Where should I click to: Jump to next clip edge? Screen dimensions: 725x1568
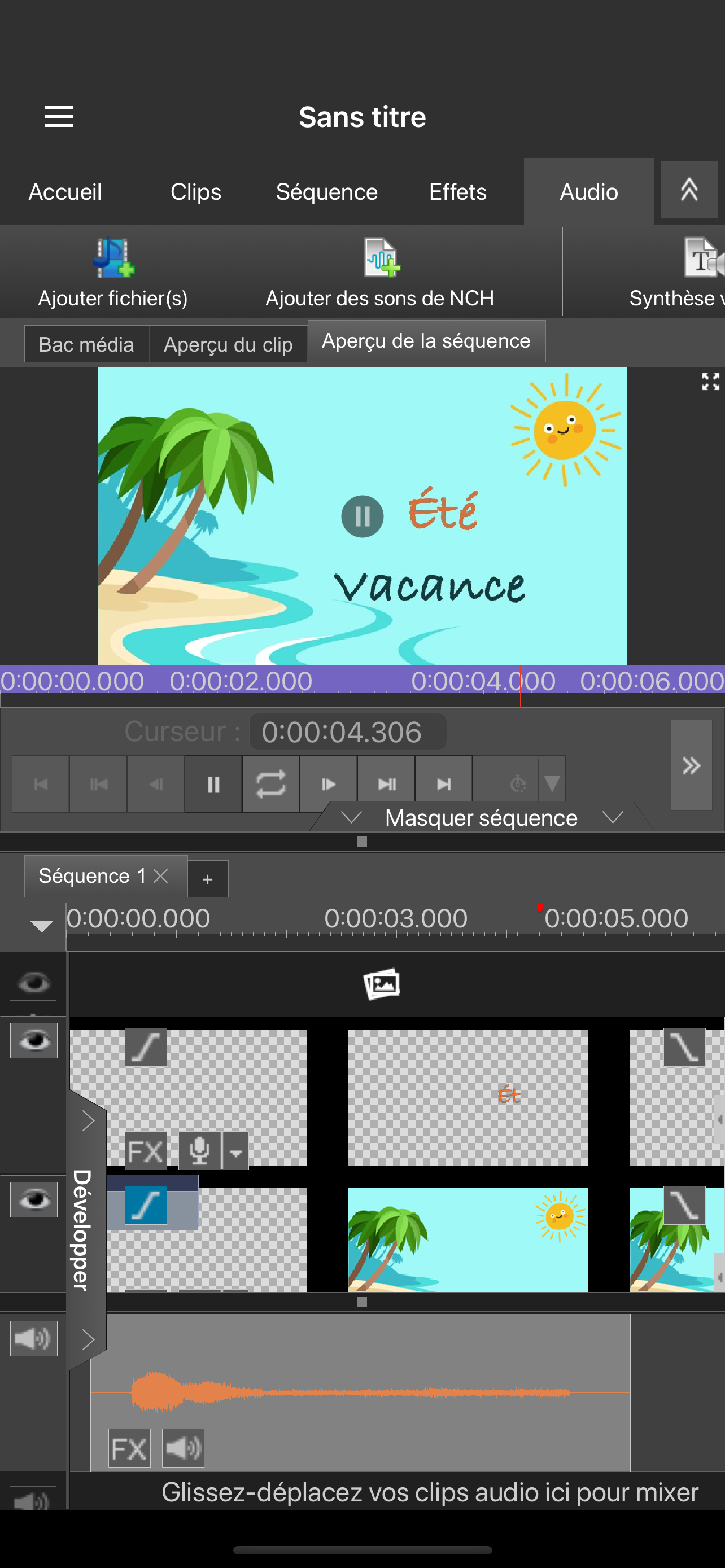click(x=387, y=784)
